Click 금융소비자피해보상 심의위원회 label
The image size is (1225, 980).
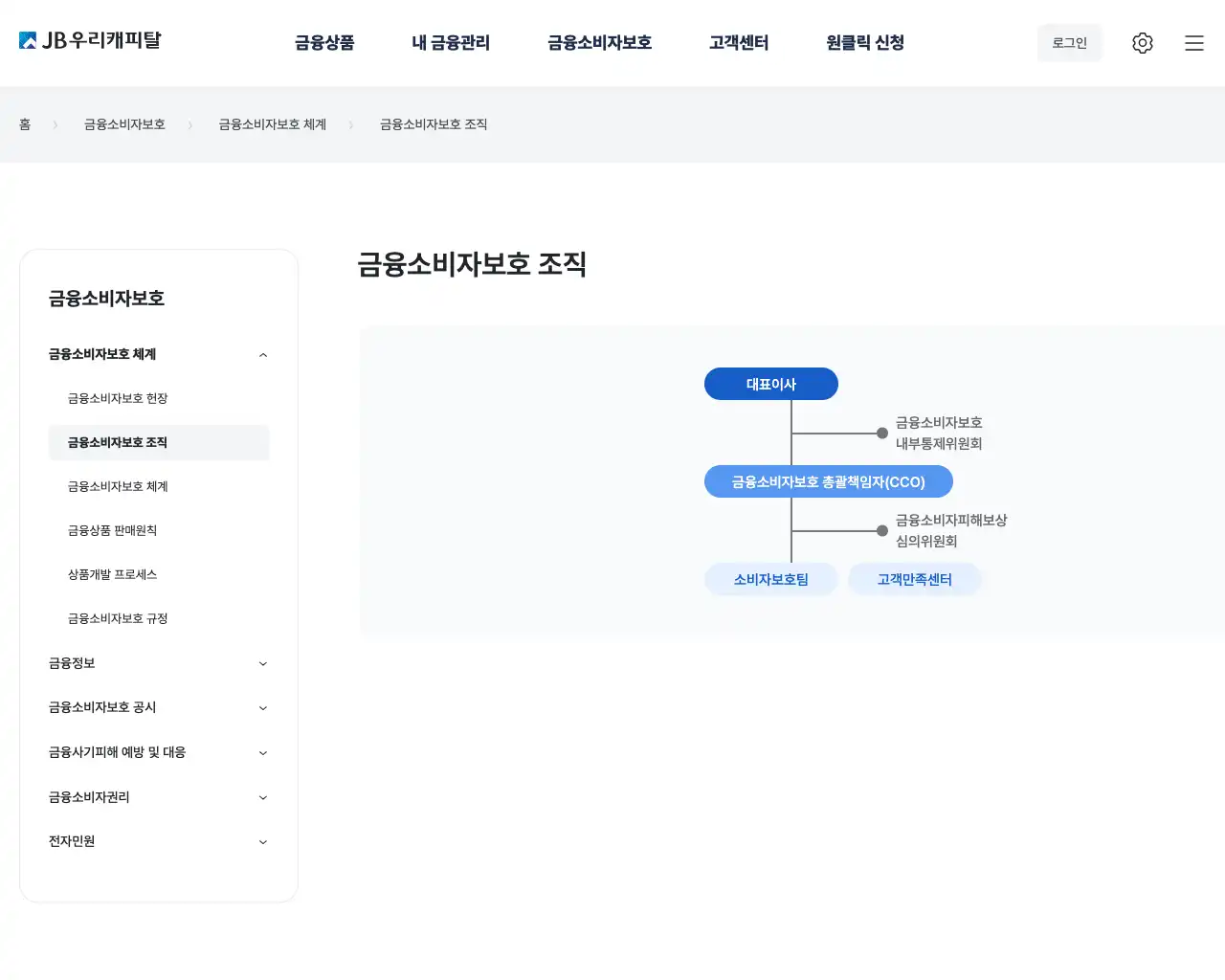point(951,530)
